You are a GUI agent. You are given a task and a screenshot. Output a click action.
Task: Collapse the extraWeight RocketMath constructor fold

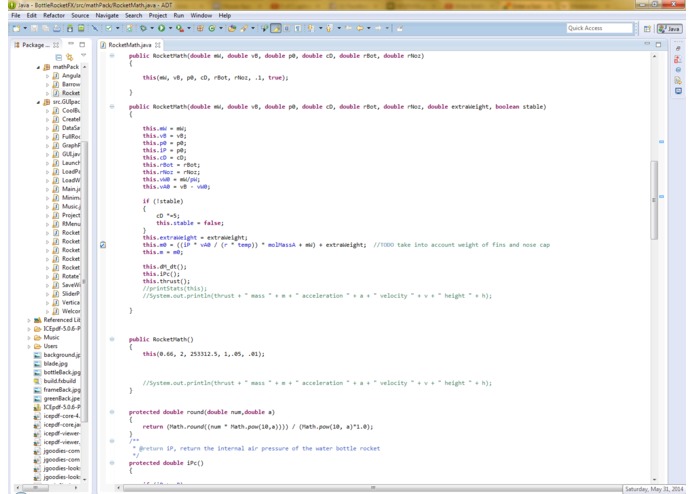pos(112,107)
